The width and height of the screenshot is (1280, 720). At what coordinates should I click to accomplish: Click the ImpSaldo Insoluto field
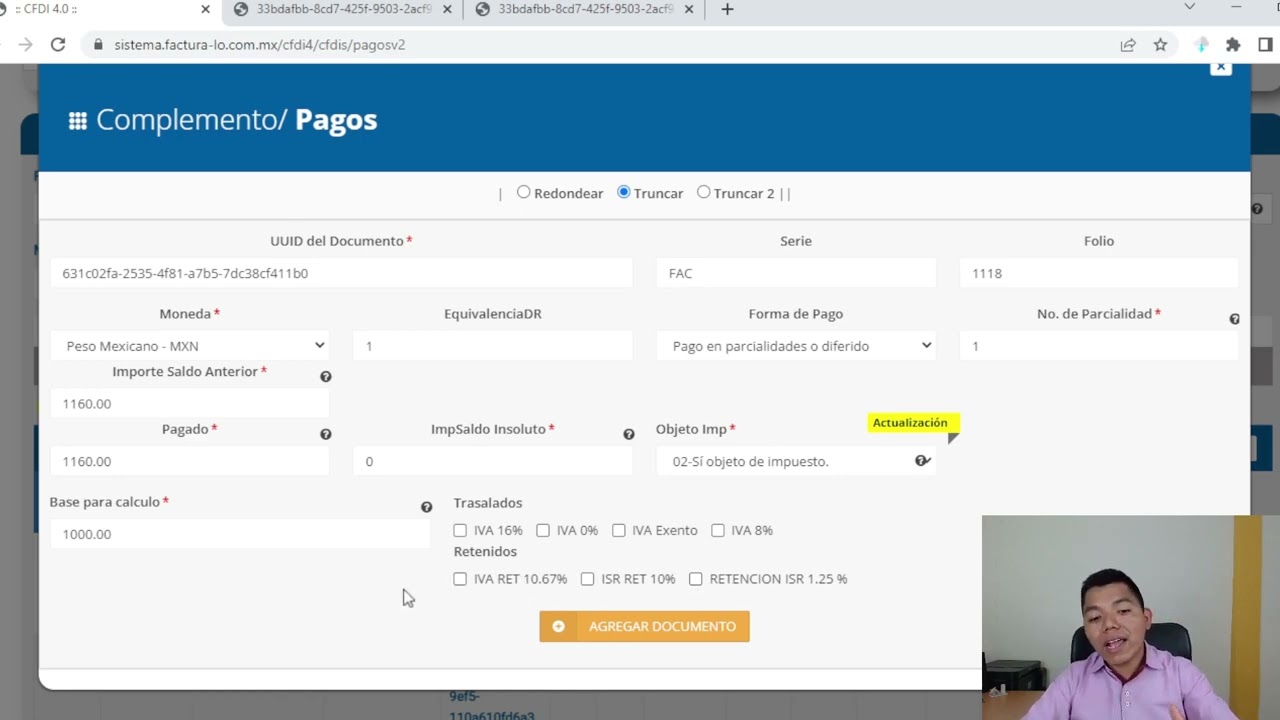[x=493, y=461]
